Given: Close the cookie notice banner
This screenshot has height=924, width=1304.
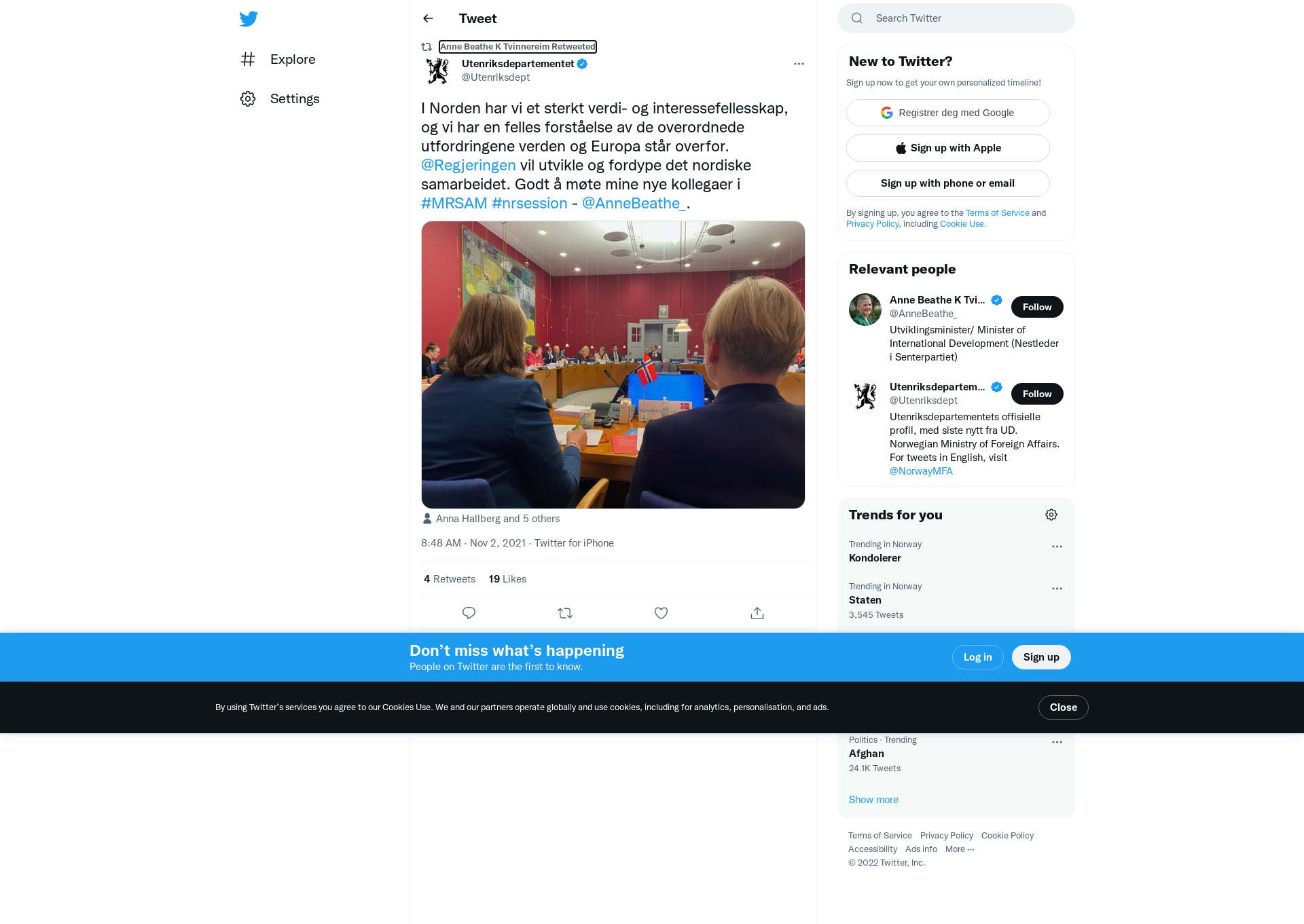Looking at the screenshot, I should 1063,707.
